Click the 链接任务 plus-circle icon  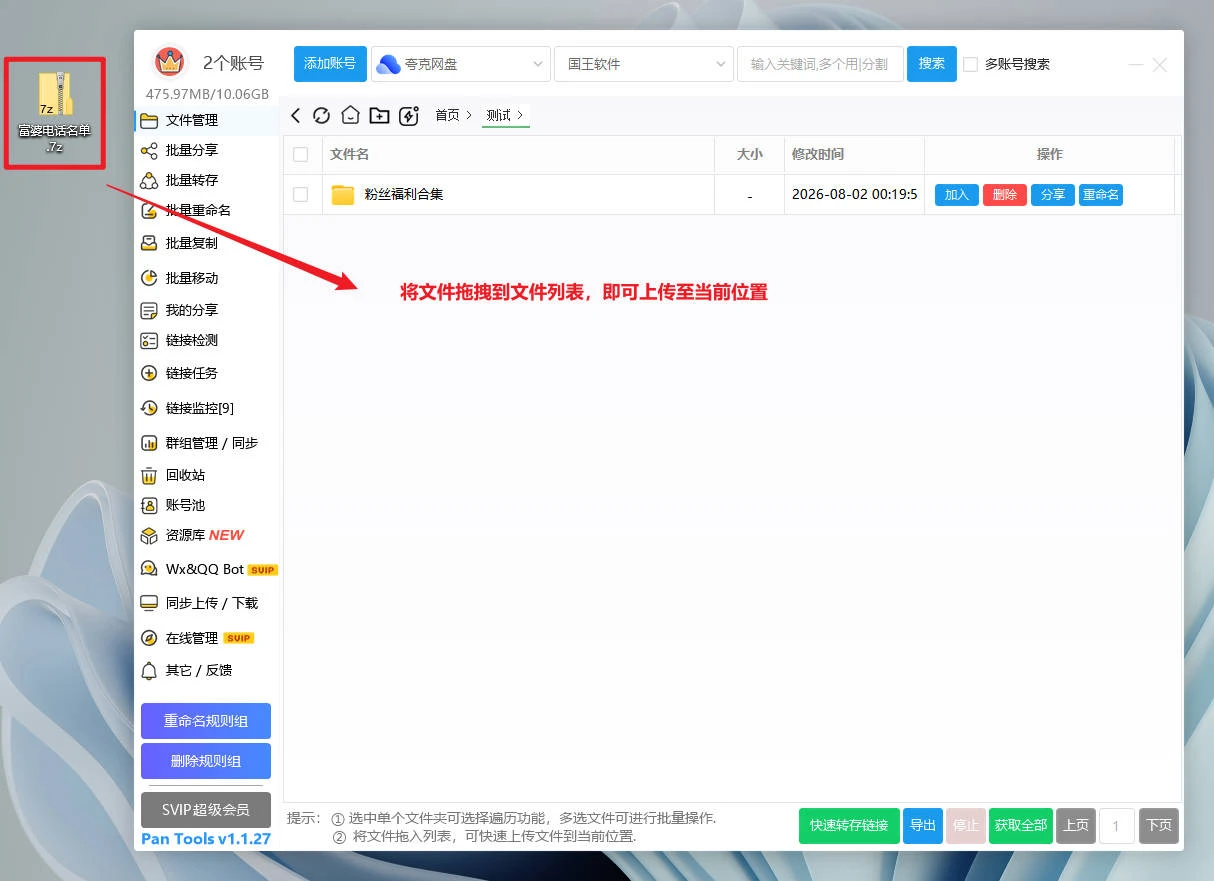point(149,373)
